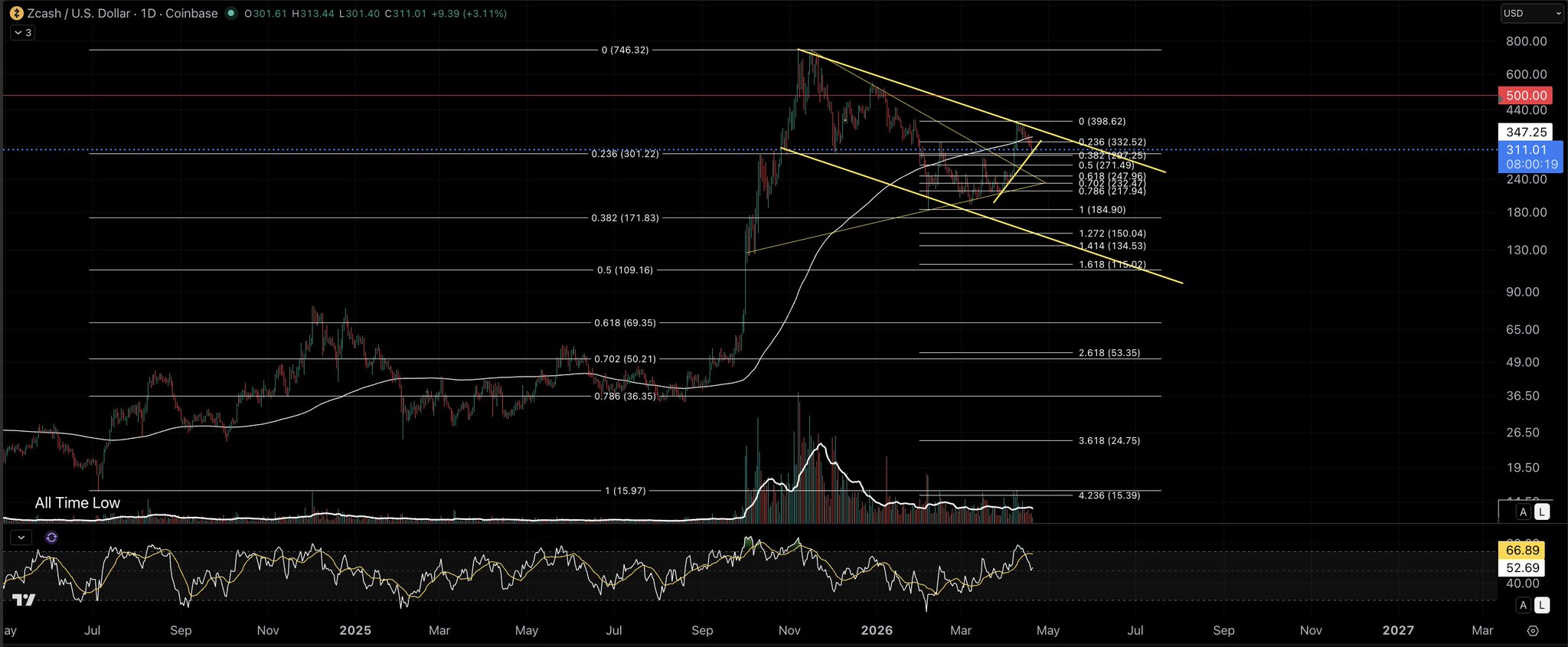Viewport: 1568px width, 647px height.
Task: Click the close value C311.01
Action: [x=405, y=13]
